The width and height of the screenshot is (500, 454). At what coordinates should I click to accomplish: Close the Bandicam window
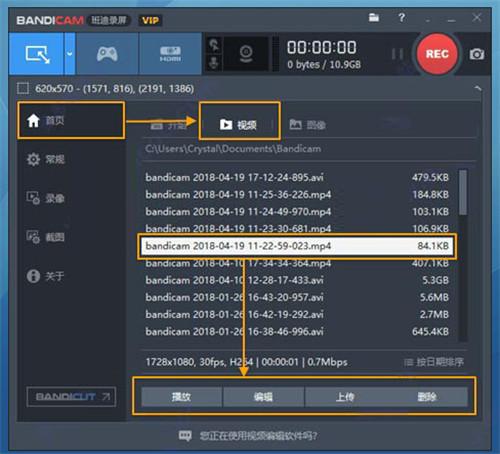477,17
